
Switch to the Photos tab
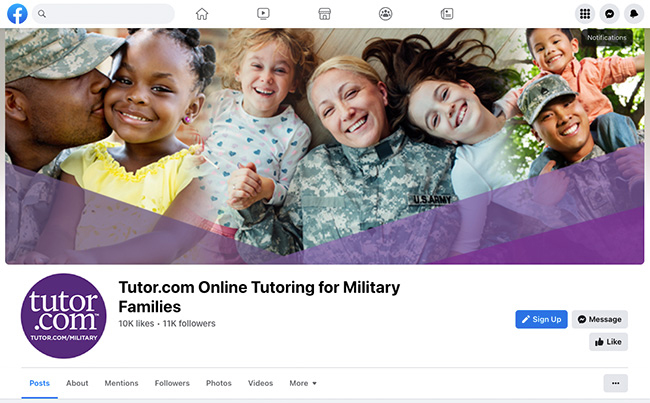219,383
